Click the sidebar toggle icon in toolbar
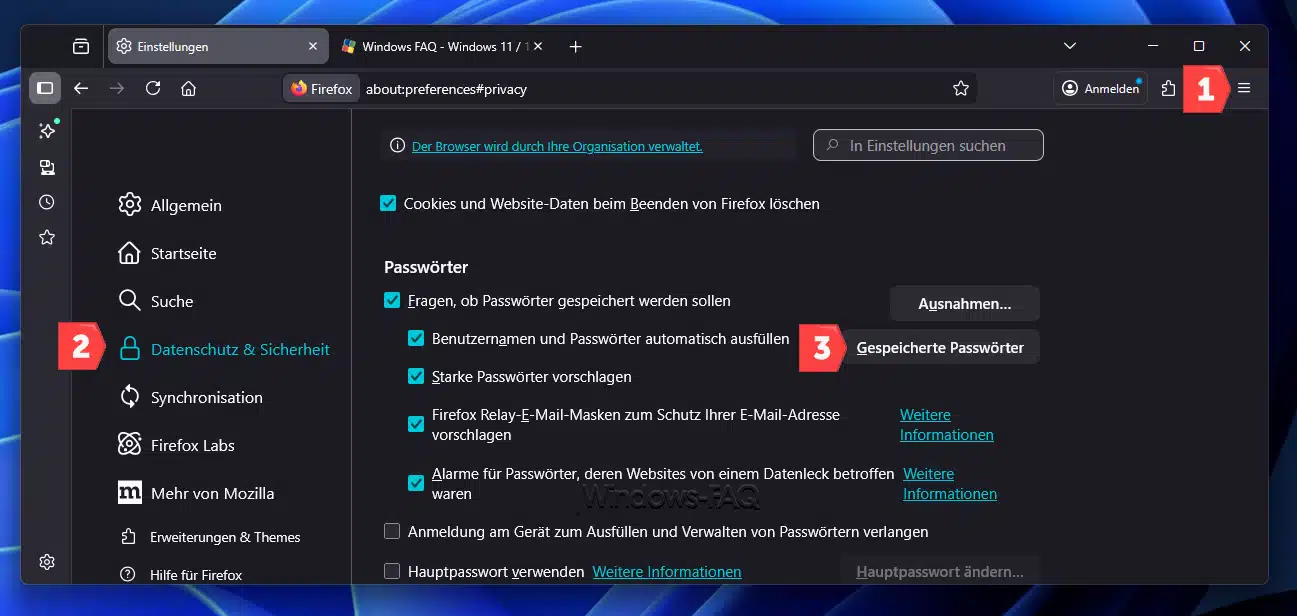The width and height of the screenshot is (1297, 616). [x=45, y=88]
